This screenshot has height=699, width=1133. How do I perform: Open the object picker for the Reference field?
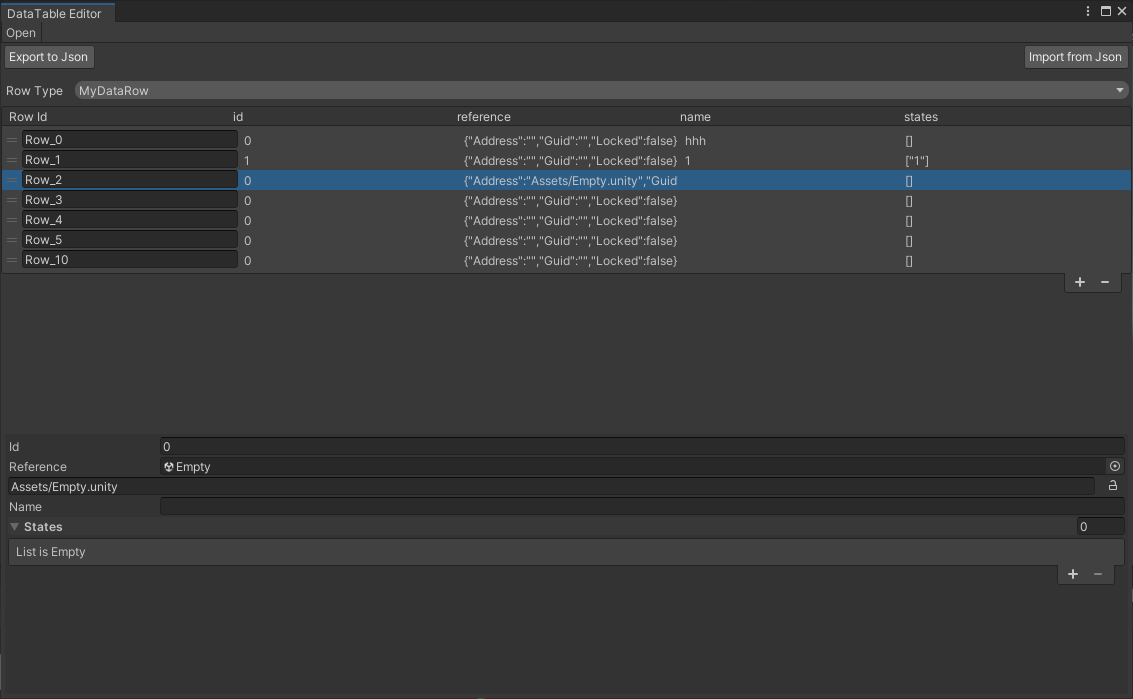[x=1114, y=466]
